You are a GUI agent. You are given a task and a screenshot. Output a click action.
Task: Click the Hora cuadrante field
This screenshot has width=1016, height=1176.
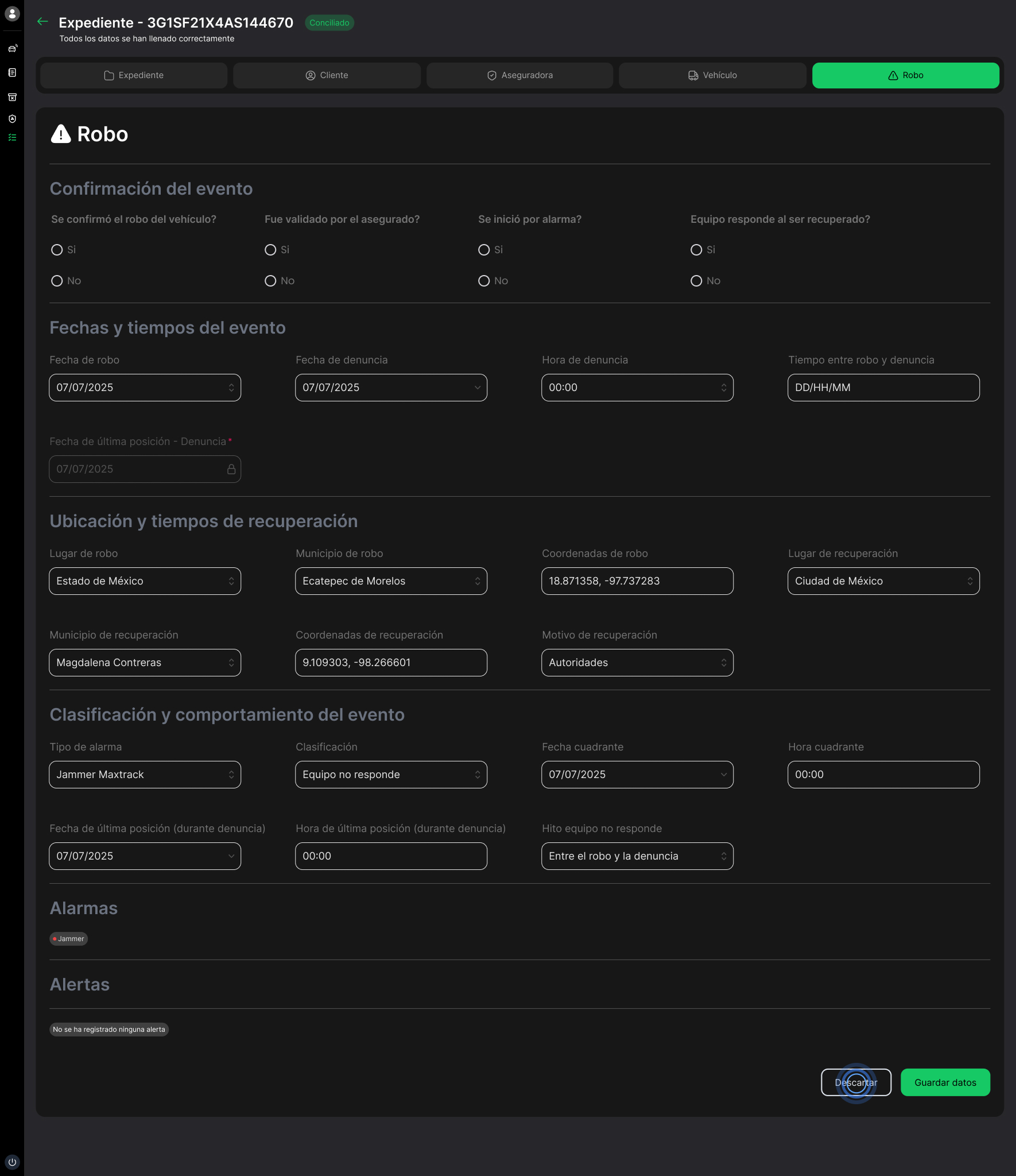pyautogui.click(x=883, y=775)
